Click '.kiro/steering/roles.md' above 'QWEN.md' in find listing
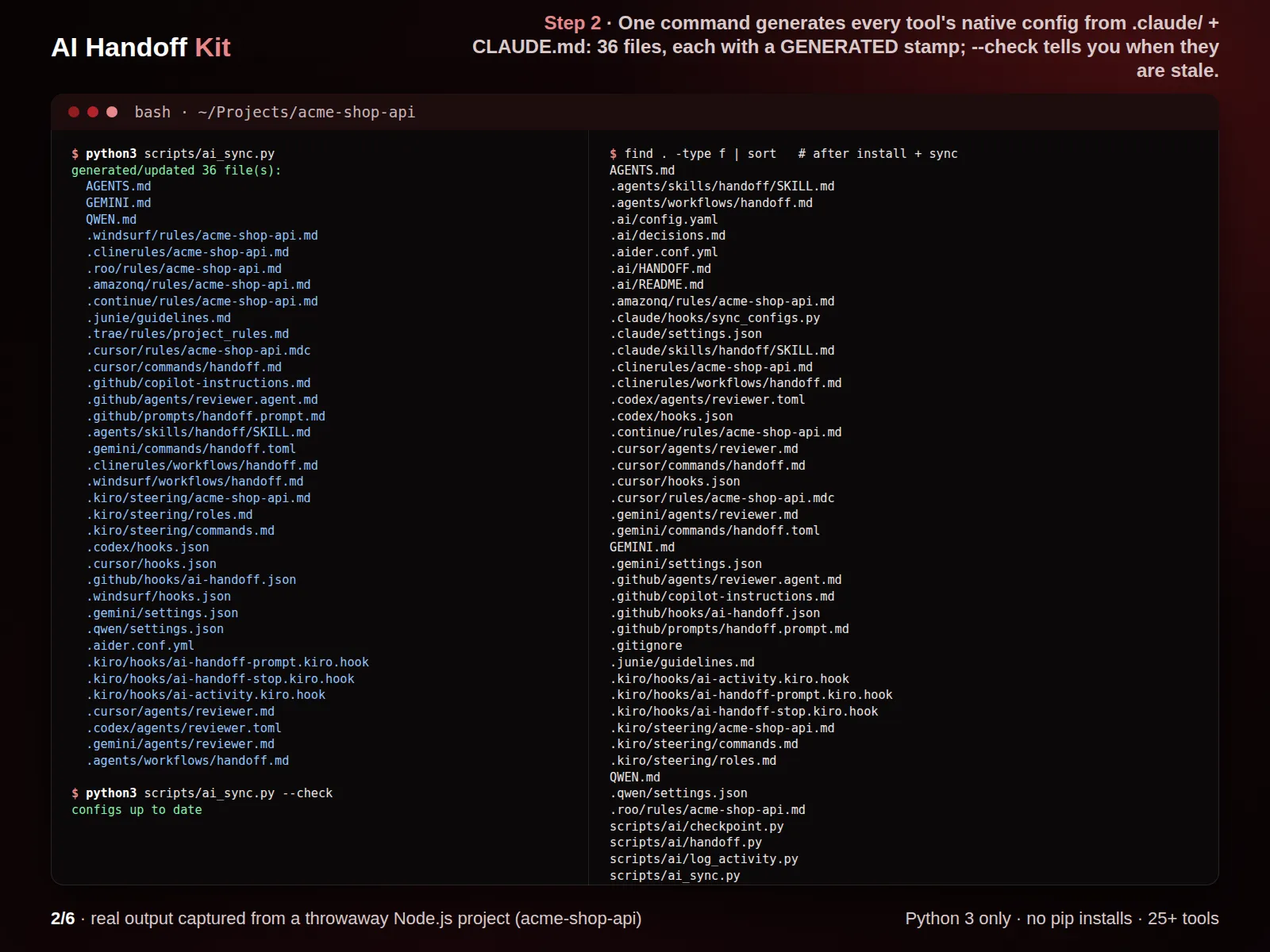The width and height of the screenshot is (1270, 952). pos(693,761)
